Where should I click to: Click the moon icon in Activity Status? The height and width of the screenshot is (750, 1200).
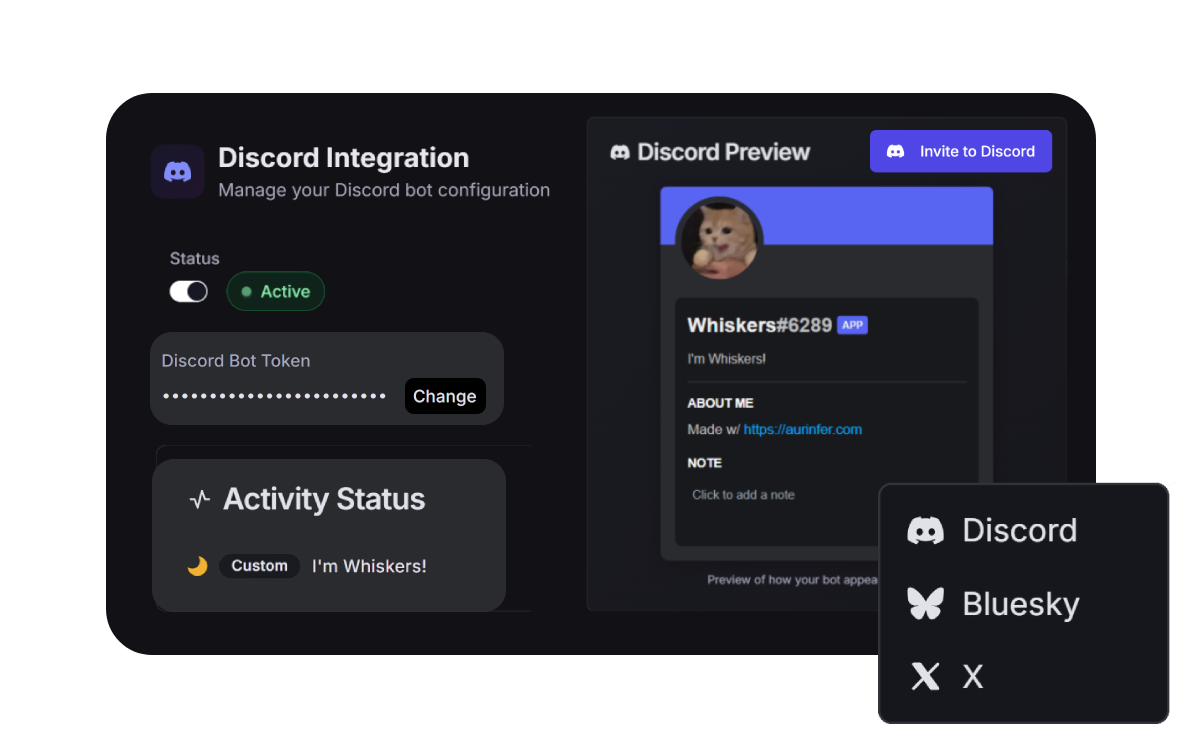point(197,566)
